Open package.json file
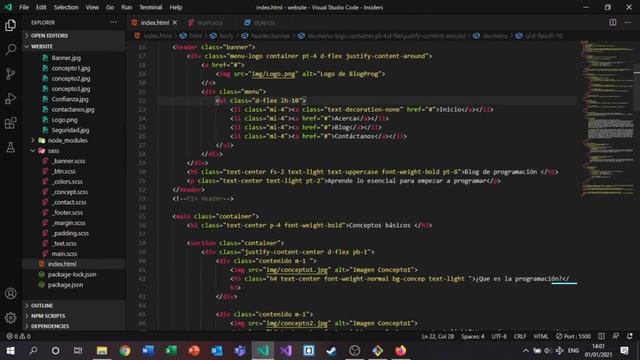640x360 pixels. 65,284
